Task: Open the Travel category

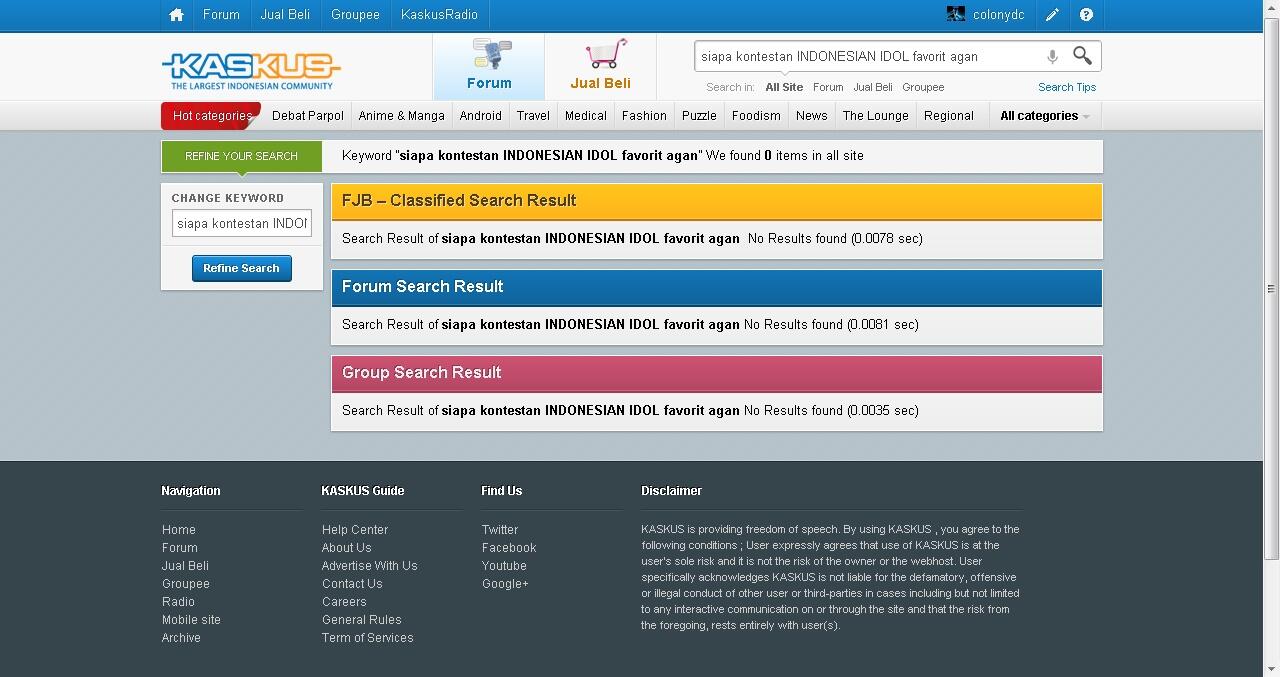Action: click(533, 116)
